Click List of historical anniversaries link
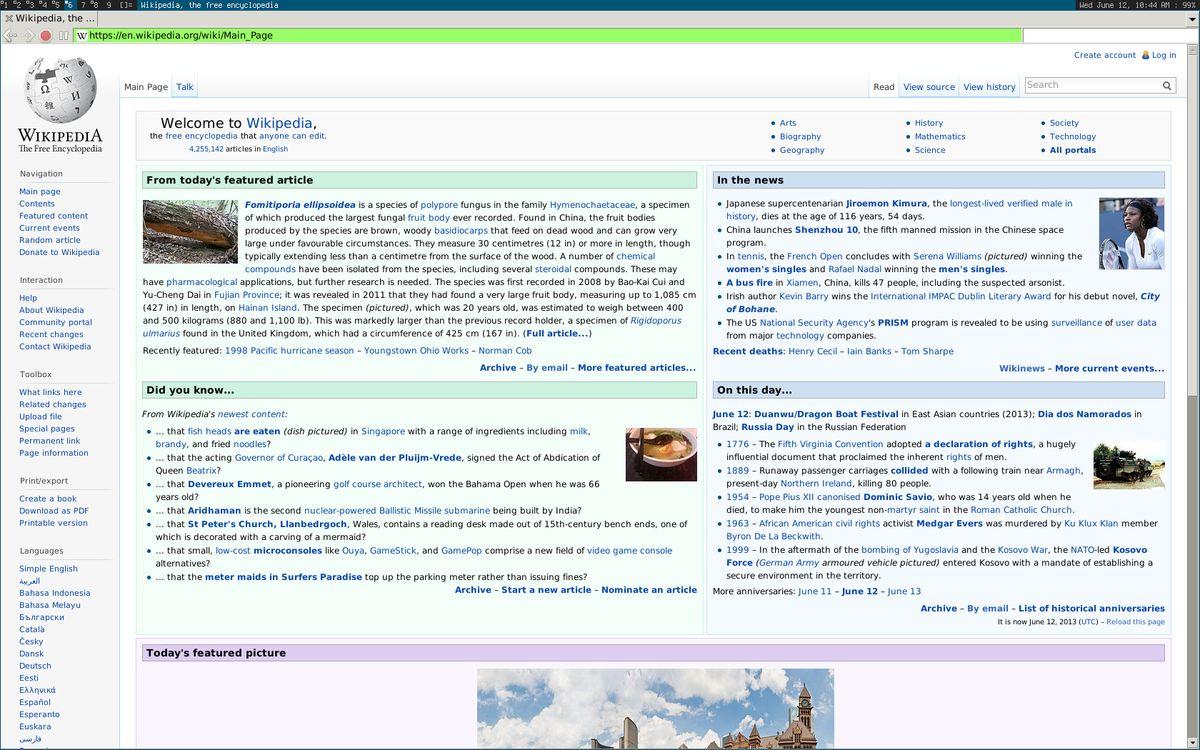Viewport: 1200px width, 750px height. point(1091,608)
